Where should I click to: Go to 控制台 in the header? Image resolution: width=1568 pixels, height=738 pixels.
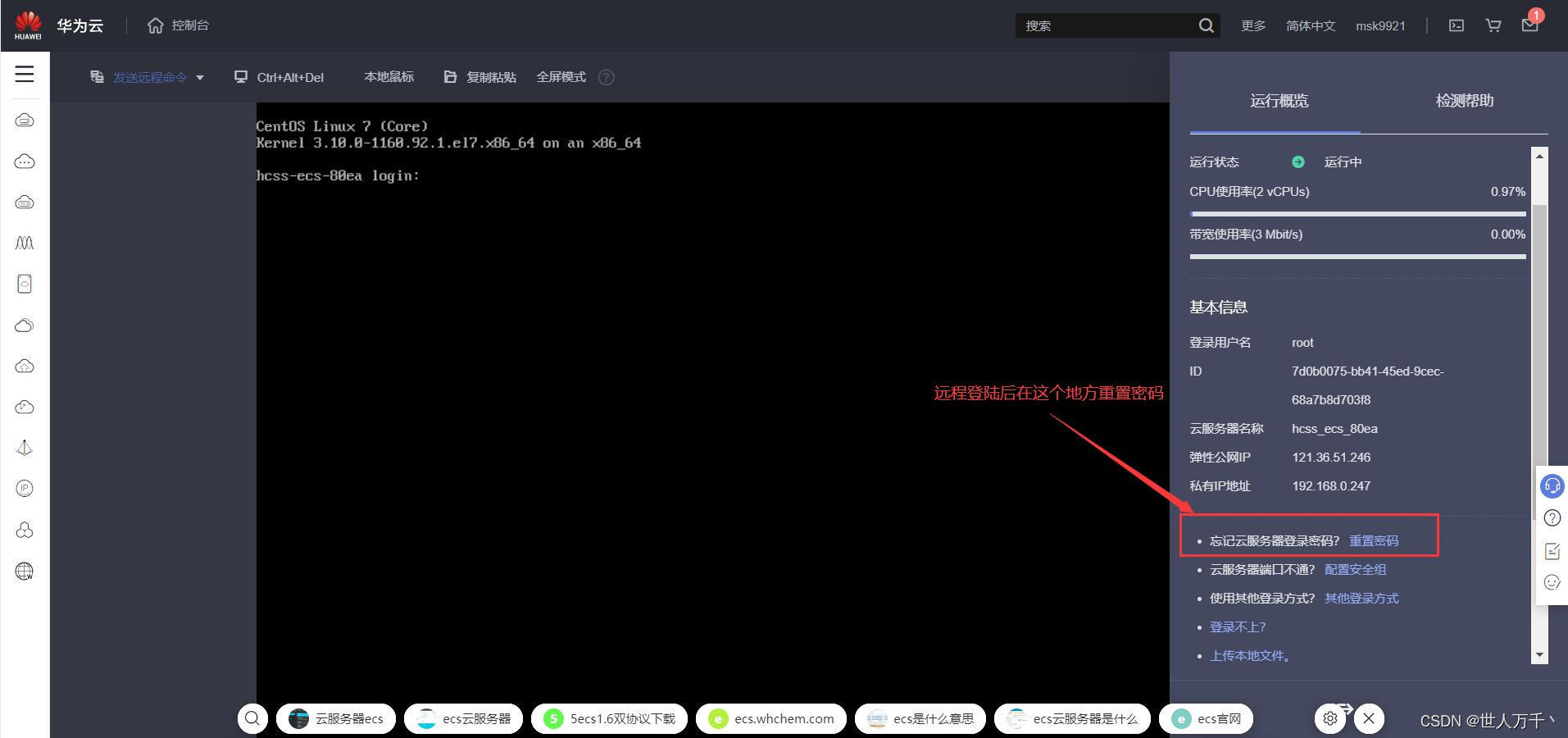click(190, 25)
